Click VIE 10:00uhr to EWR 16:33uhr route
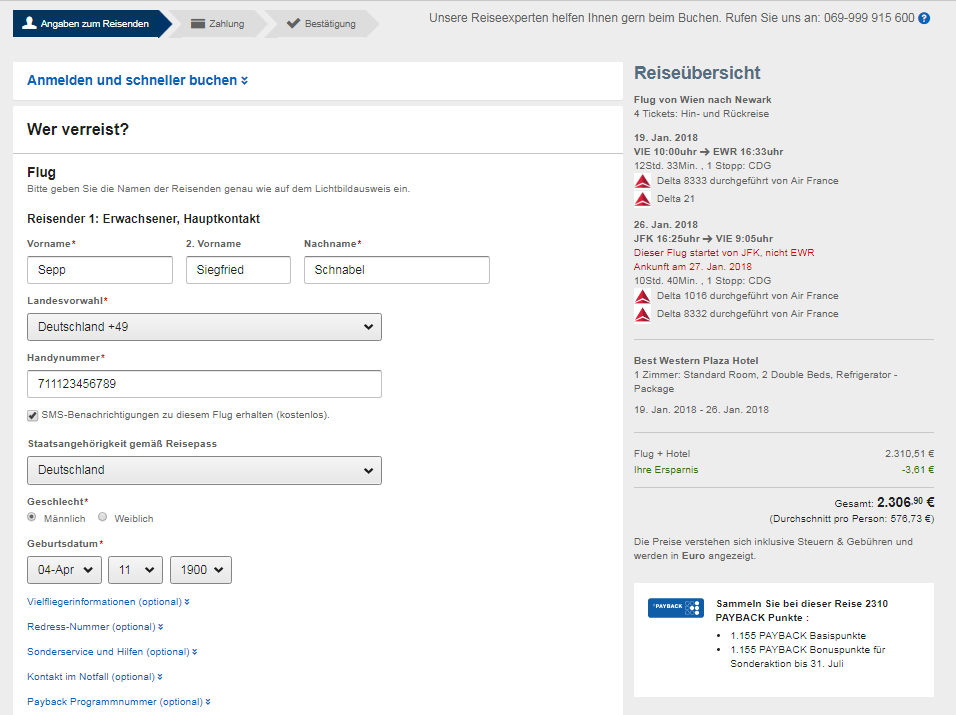The image size is (956, 715). pos(708,152)
